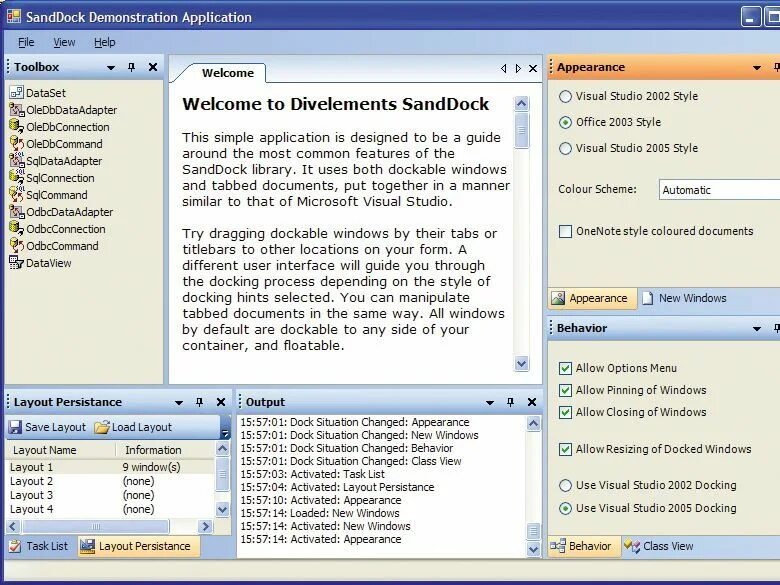Viewport: 780px width, 585px height.
Task: Close the Toolbox panel
Action: point(153,67)
